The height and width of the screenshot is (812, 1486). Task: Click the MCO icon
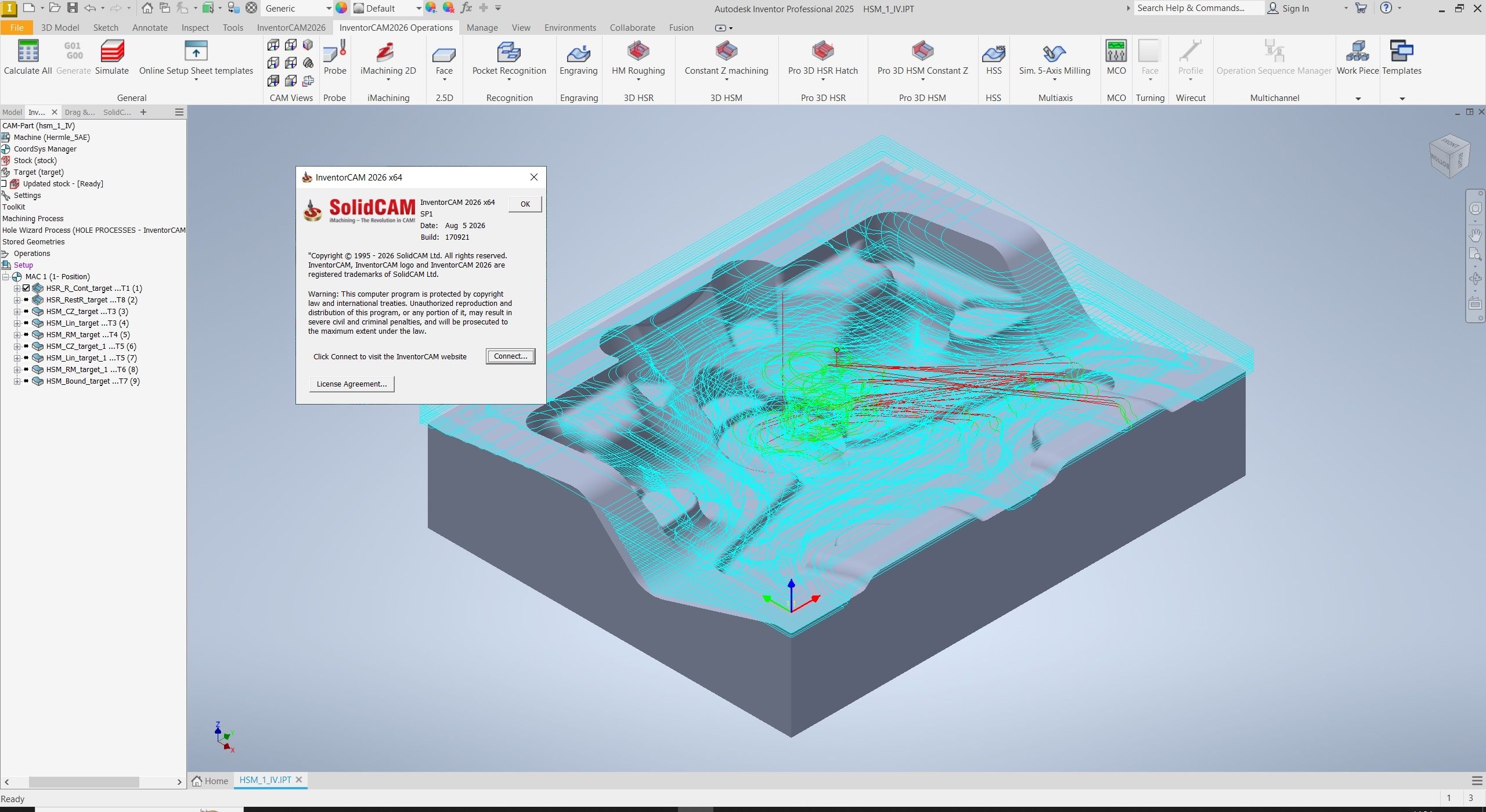pos(1116,52)
